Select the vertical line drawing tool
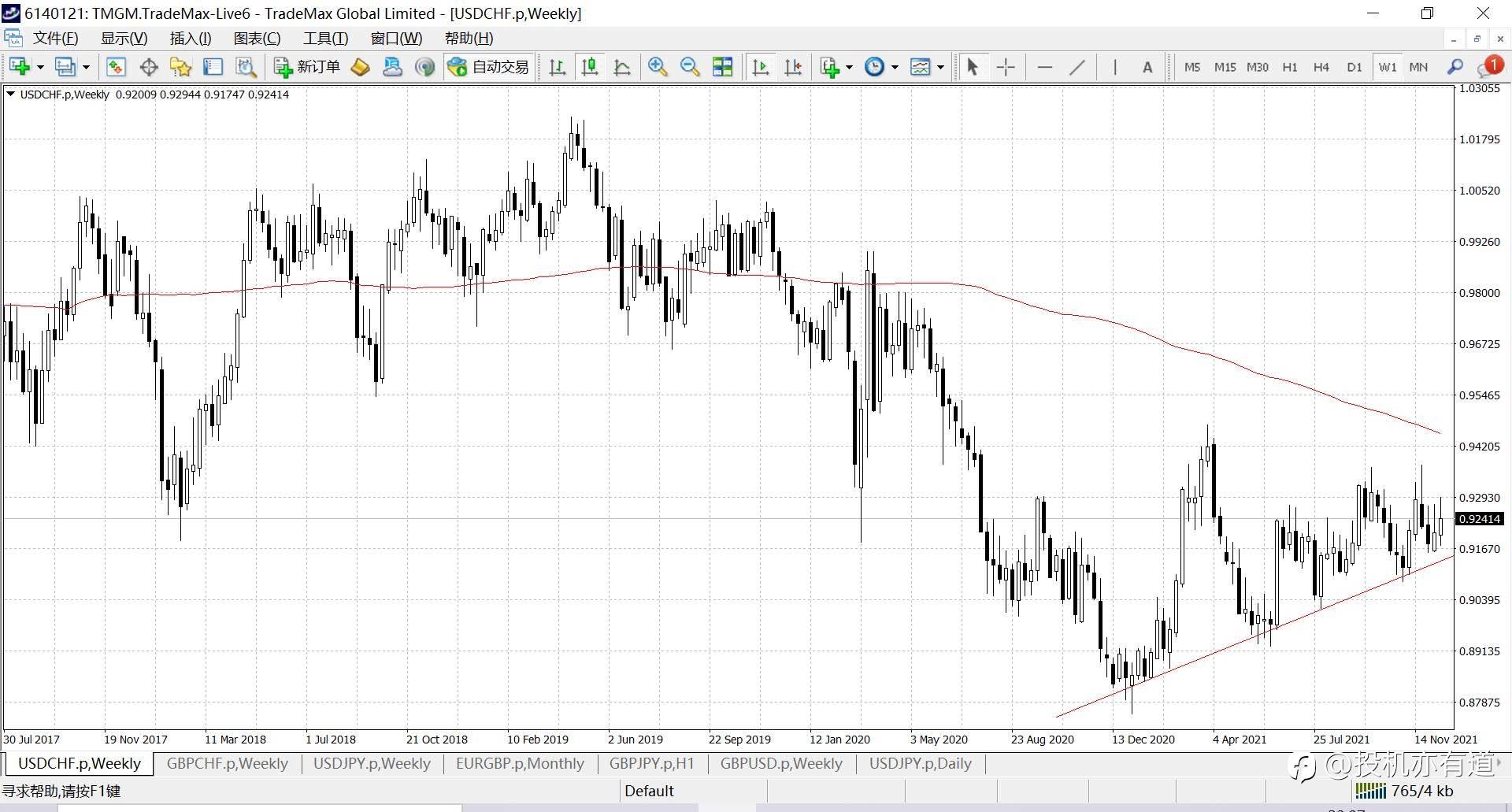This screenshot has height=812, width=1512. coord(1114,67)
